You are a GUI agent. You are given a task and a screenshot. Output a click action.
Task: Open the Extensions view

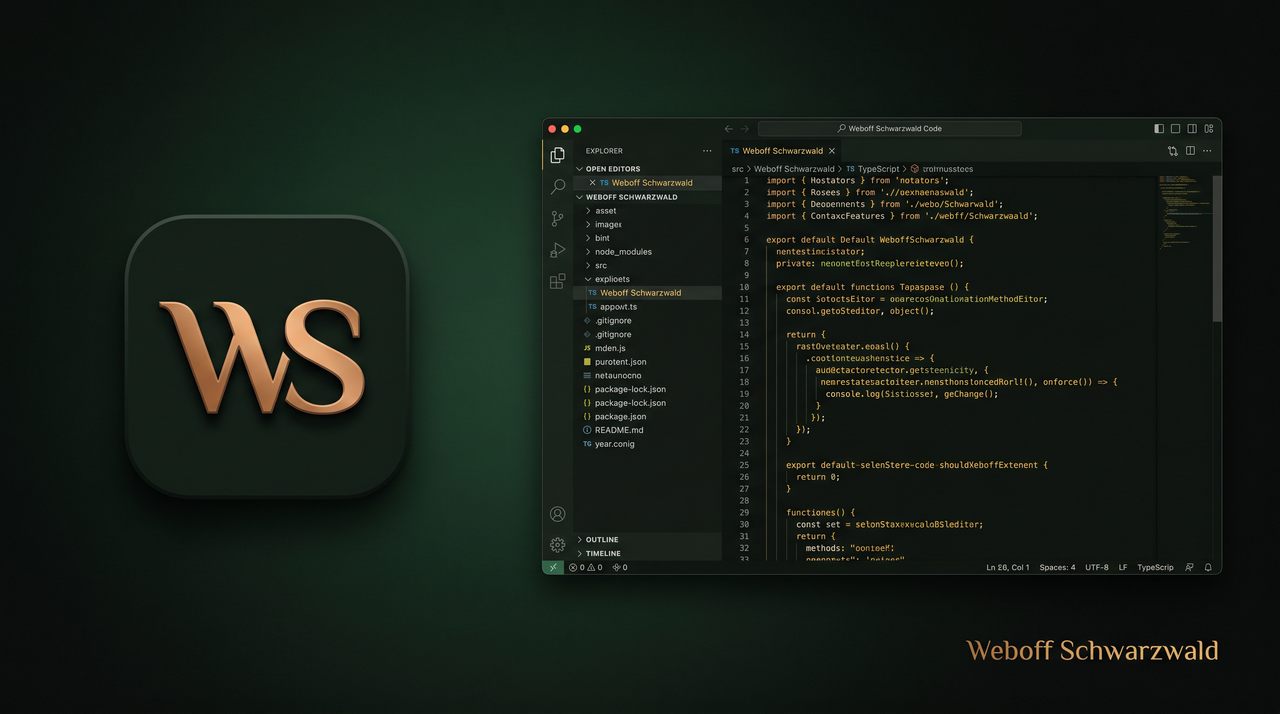558,281
